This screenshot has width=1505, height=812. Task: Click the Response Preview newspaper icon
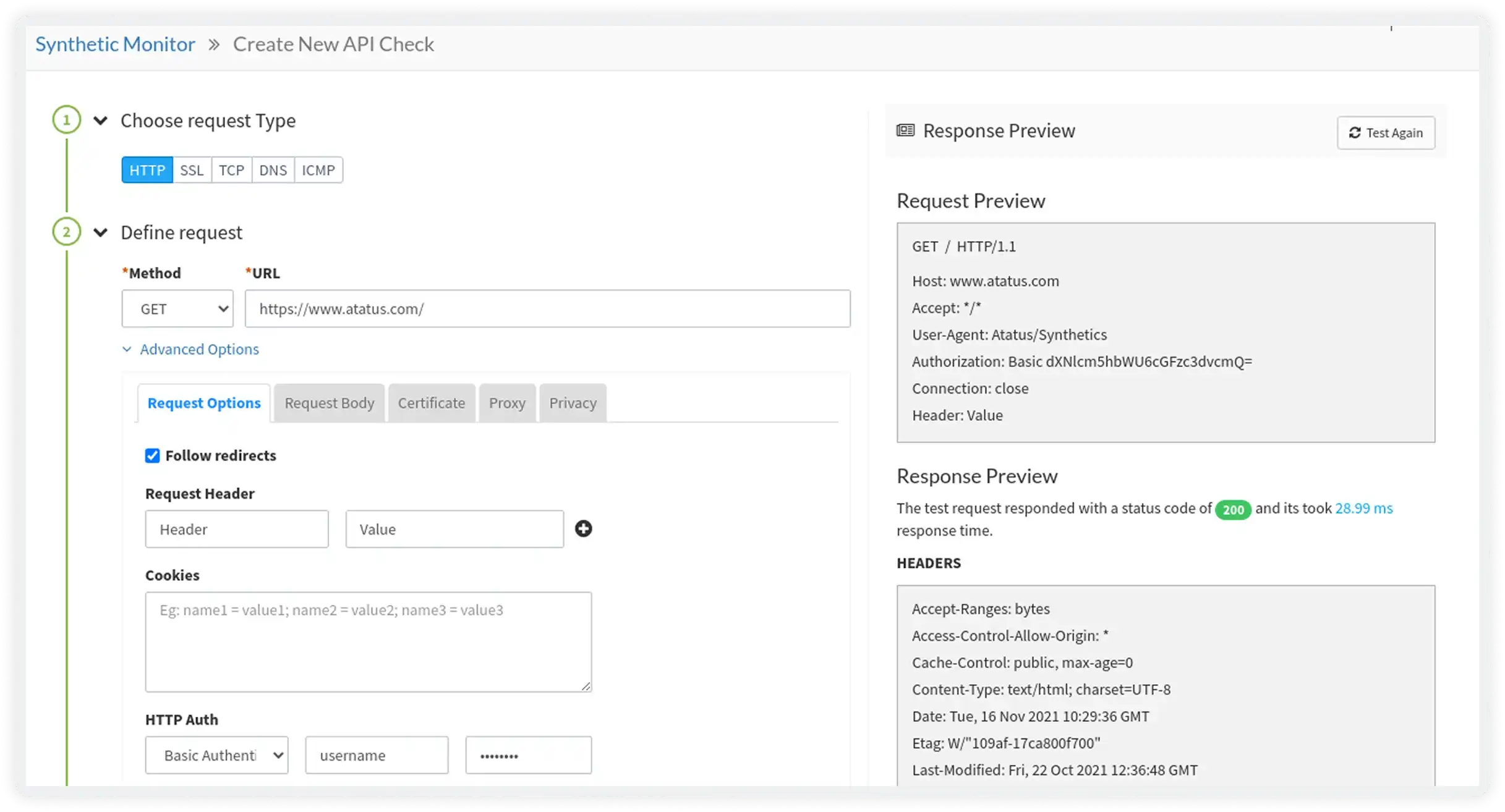pos(905,130)
